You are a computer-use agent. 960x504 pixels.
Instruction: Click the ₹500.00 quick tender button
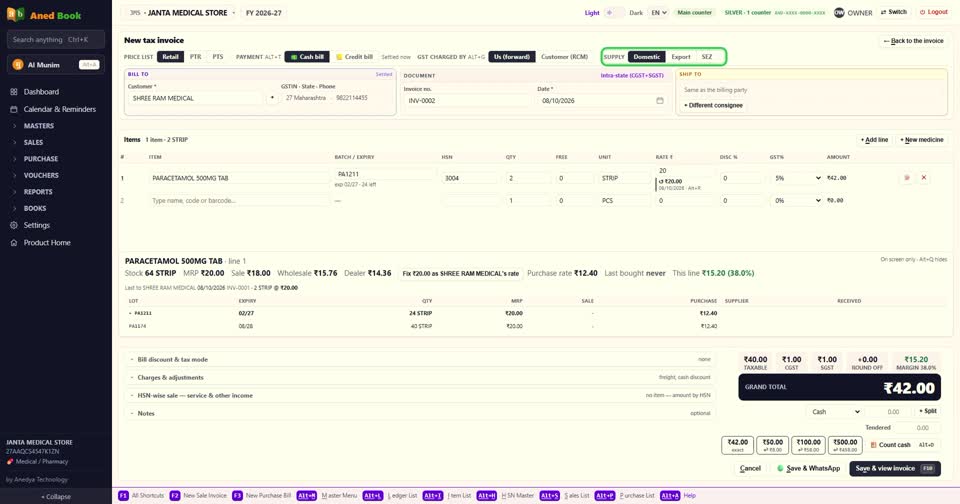pyautogui.click(x=845, y=445)
